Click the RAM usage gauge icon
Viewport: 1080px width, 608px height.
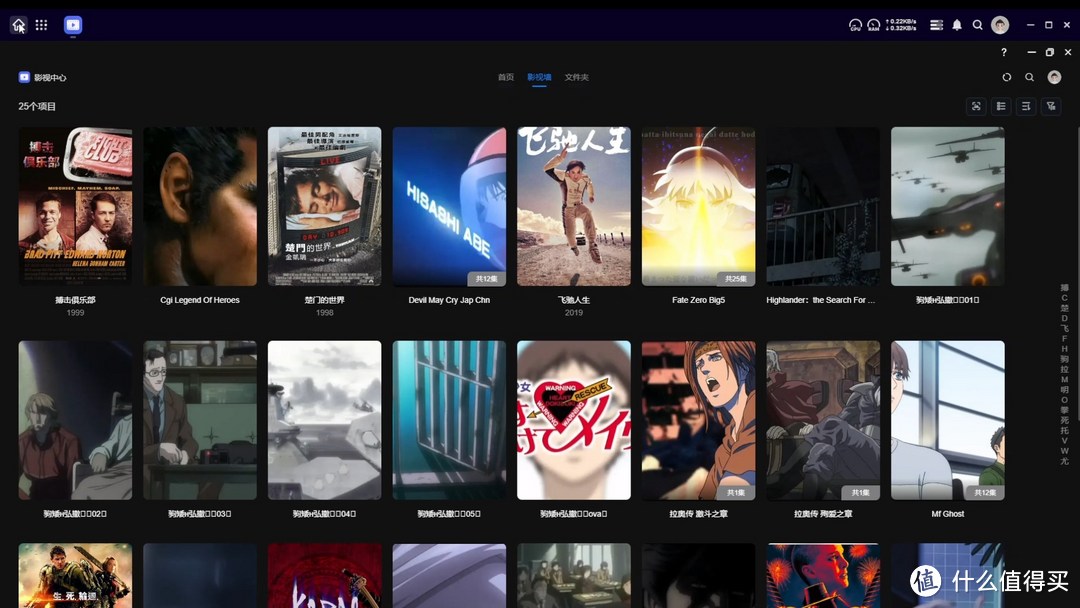pyautogui.click(x=873, y=25)
